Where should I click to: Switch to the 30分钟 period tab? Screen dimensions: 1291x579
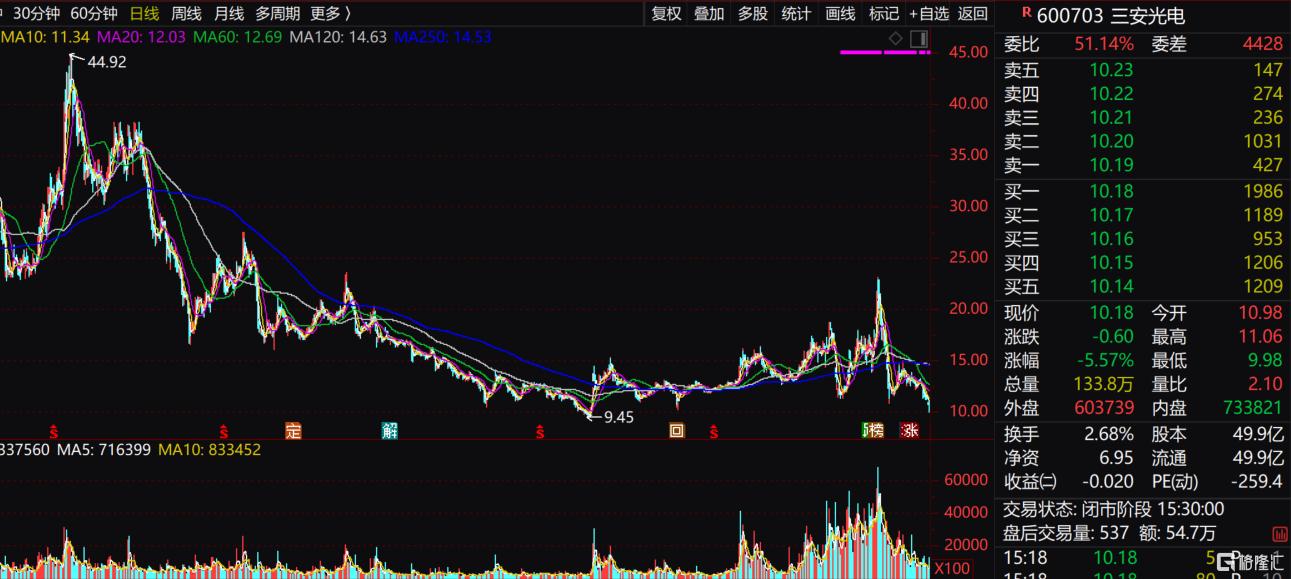[x=36, y=13]
